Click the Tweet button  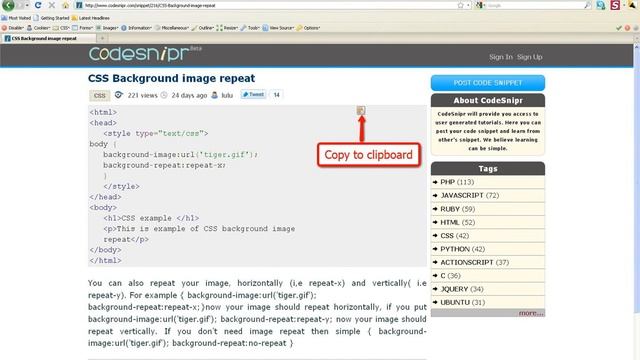tap(253, 95)
